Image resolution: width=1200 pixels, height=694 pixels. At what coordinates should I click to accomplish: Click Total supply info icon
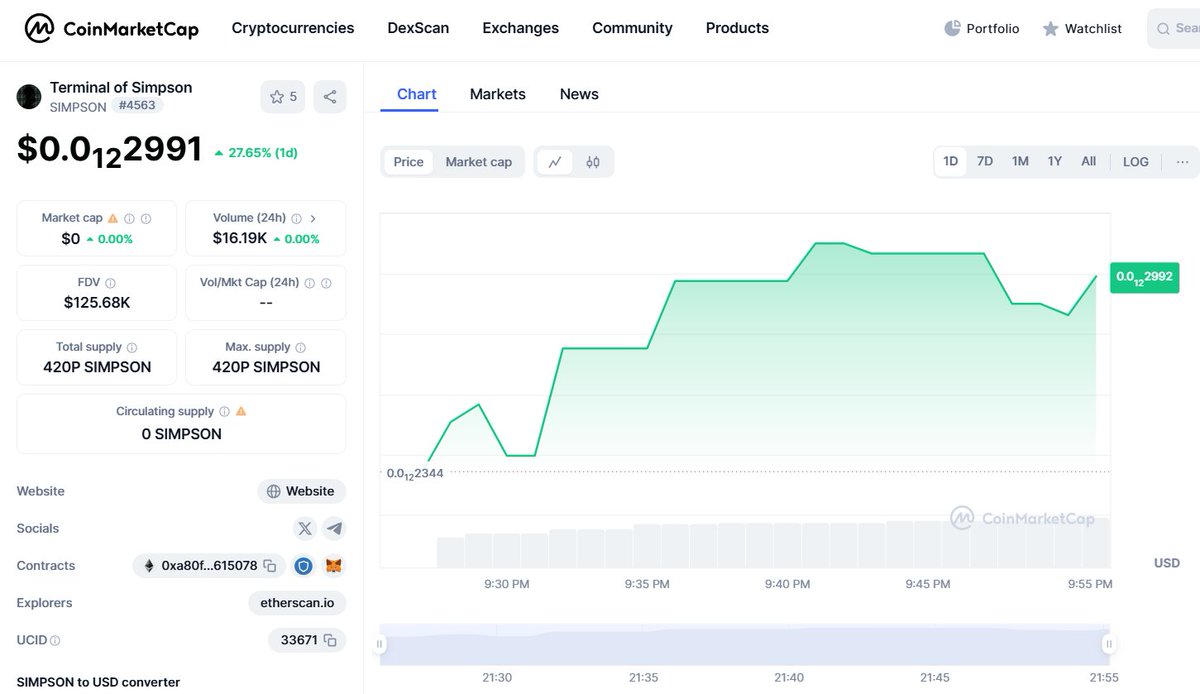pos(132,347)
